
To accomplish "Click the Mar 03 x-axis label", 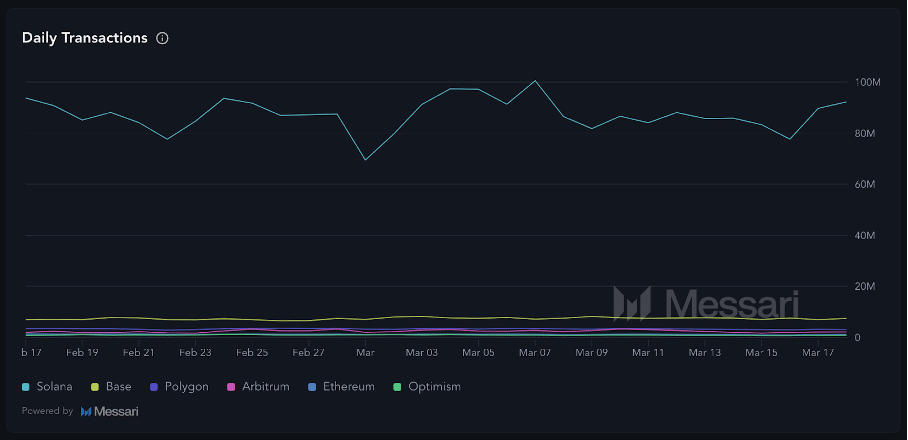I will [x=422, y=353].
